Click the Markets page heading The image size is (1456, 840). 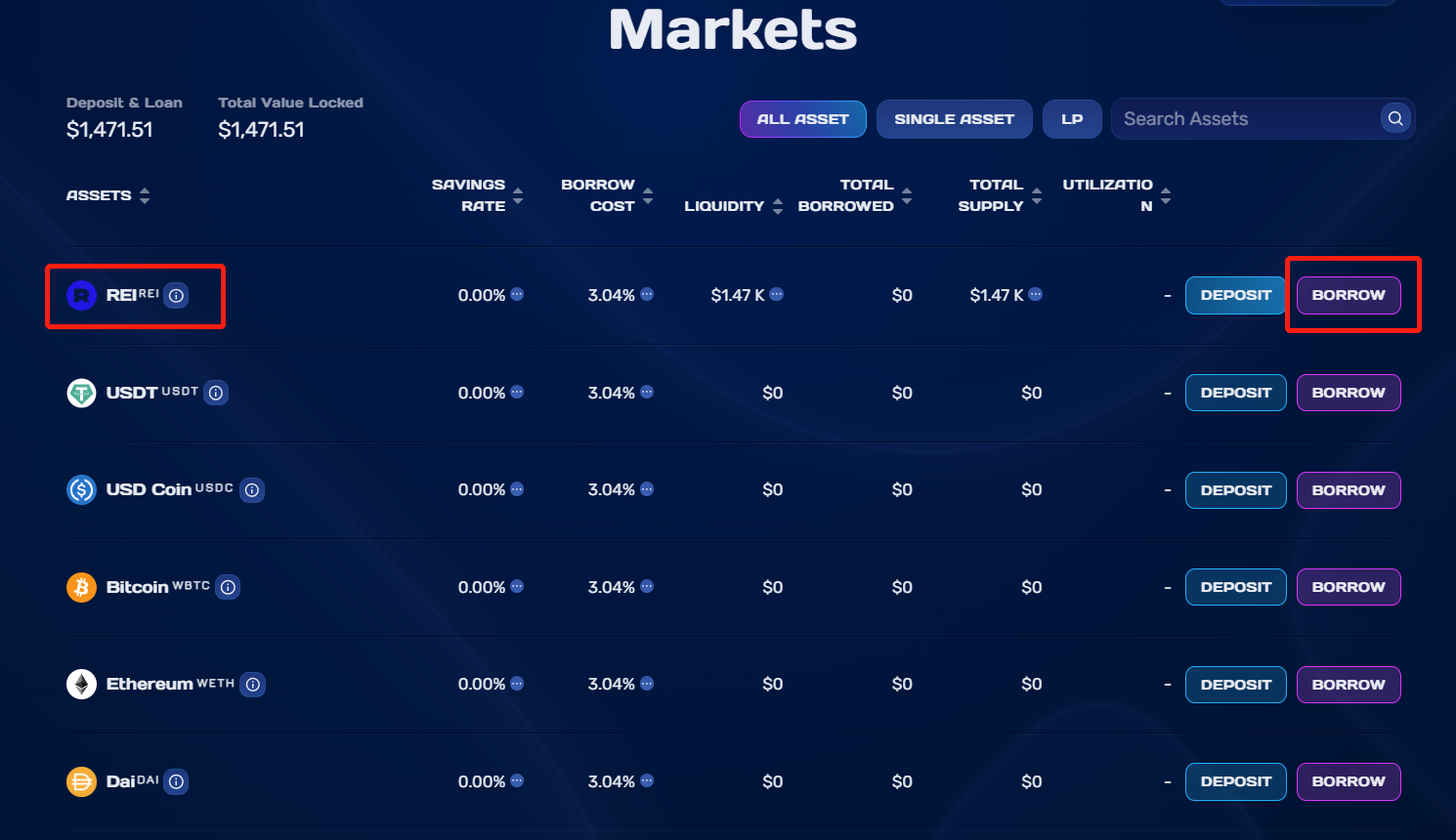pos(733,29)
